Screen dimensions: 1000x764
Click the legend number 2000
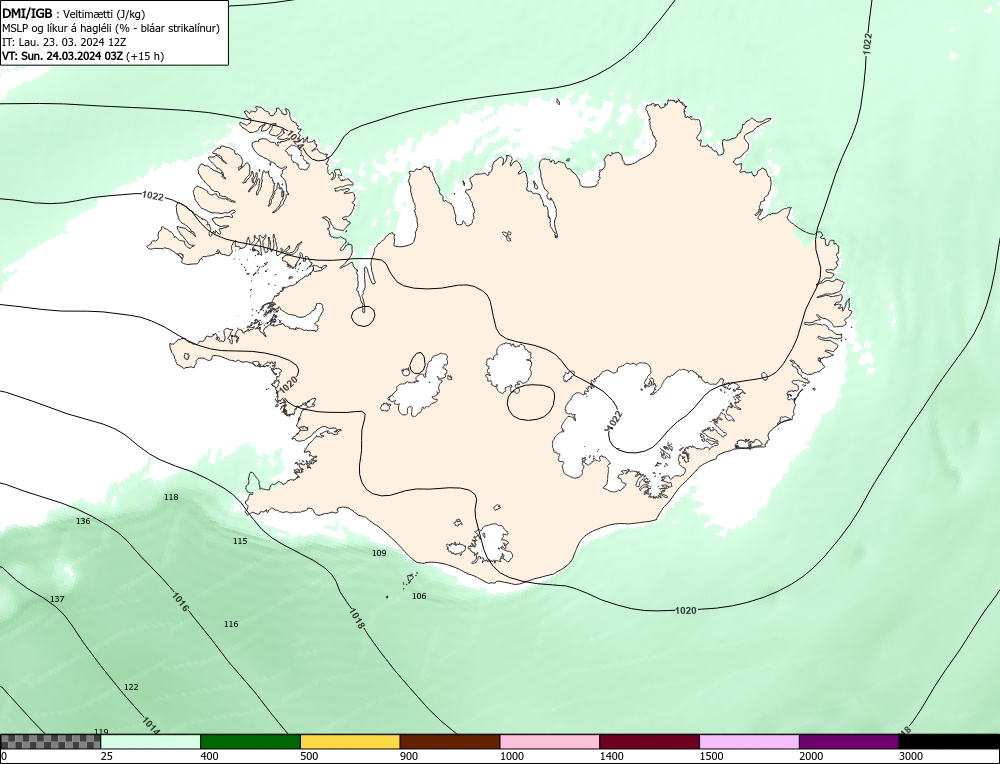click(811, 756)
